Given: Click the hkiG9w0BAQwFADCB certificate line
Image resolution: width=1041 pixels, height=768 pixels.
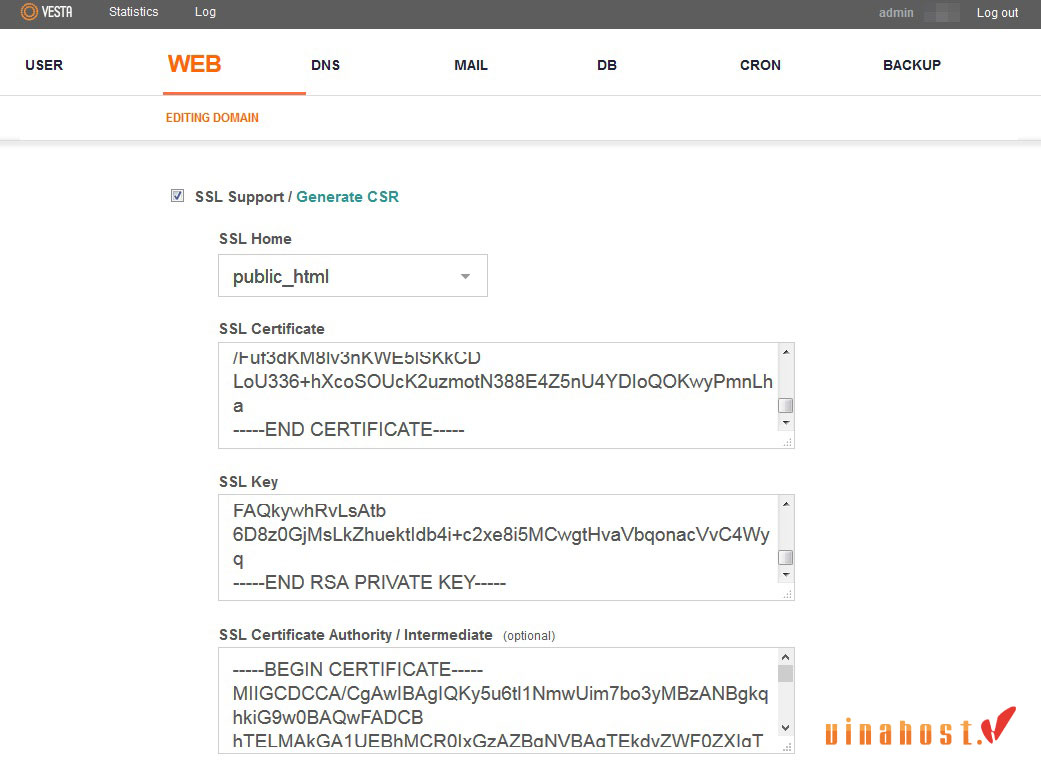Looking at the screenshot, I should click(x=328, y=718).
